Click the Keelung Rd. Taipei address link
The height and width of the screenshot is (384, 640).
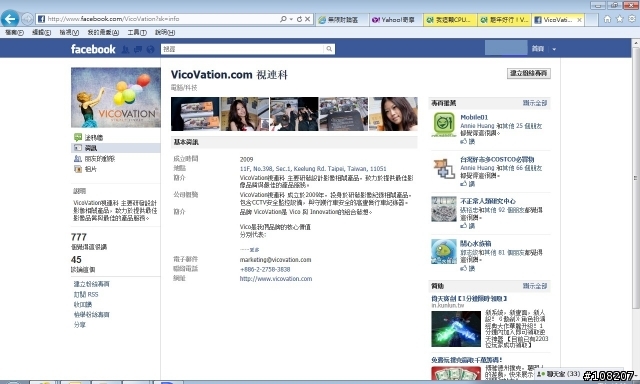pyautogui.click(x=313, y=169)
